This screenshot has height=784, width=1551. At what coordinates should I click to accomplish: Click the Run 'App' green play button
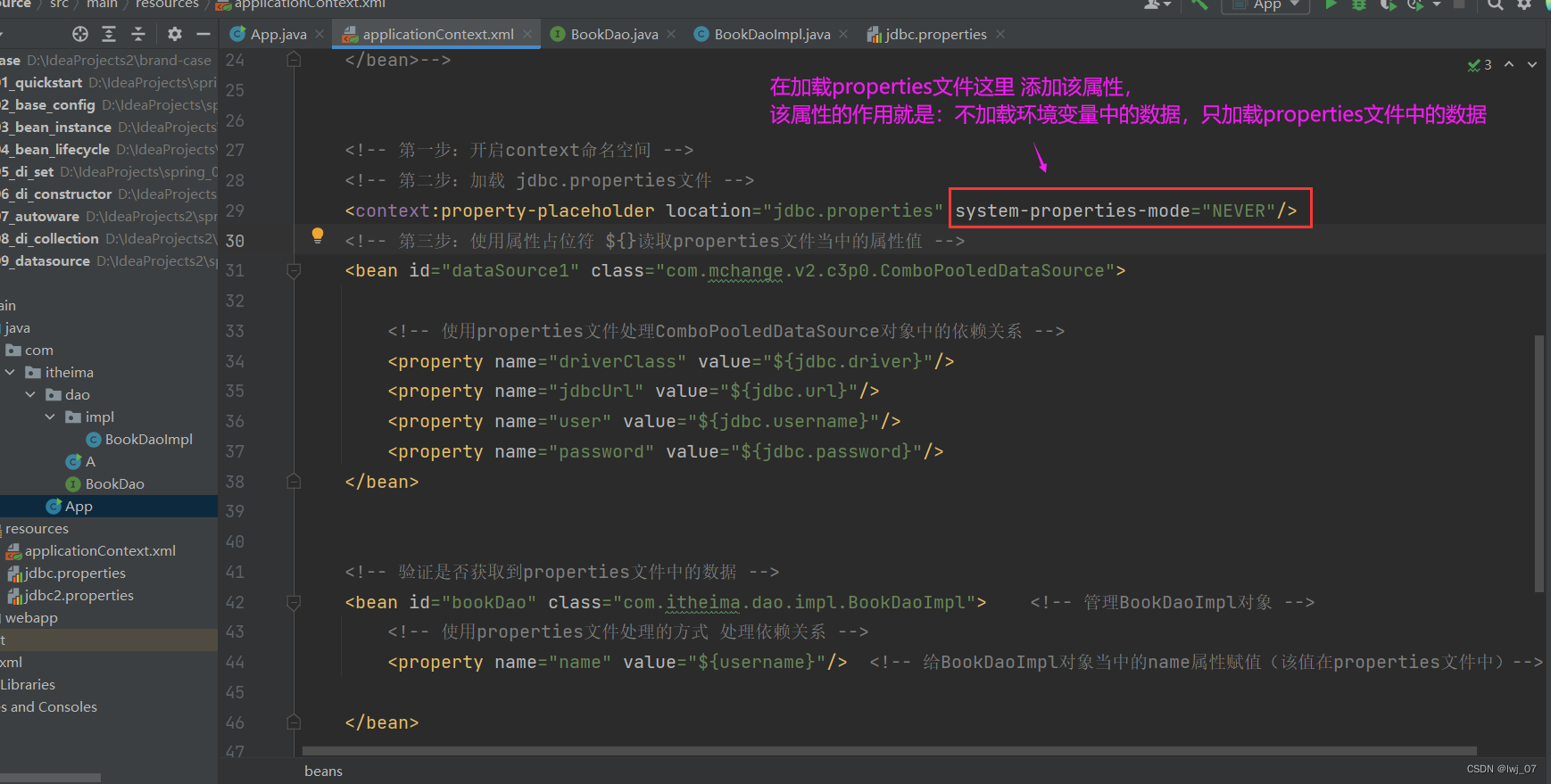(x=1331, y=4)
